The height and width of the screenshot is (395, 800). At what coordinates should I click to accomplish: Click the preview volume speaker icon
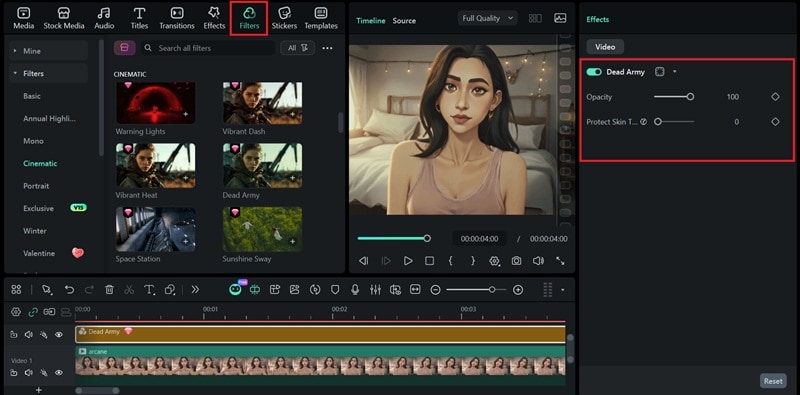pos(538,261)
